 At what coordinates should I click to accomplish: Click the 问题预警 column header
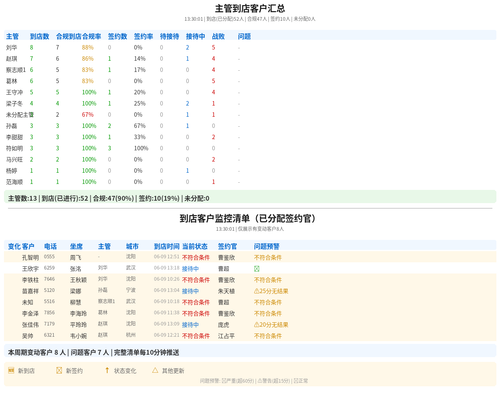point(267,246)
